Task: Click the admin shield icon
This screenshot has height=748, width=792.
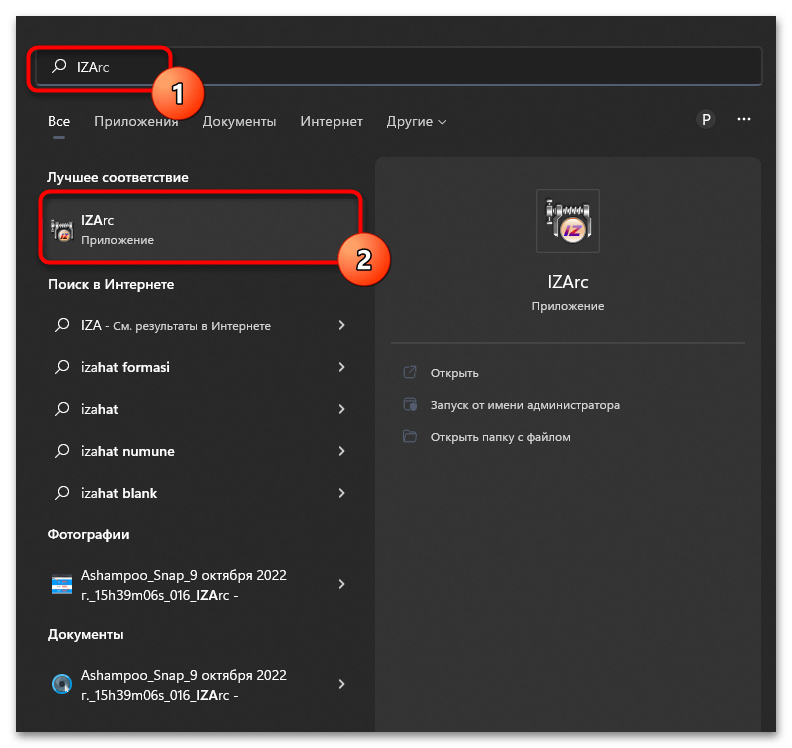Action: click(x=410, y=405)
